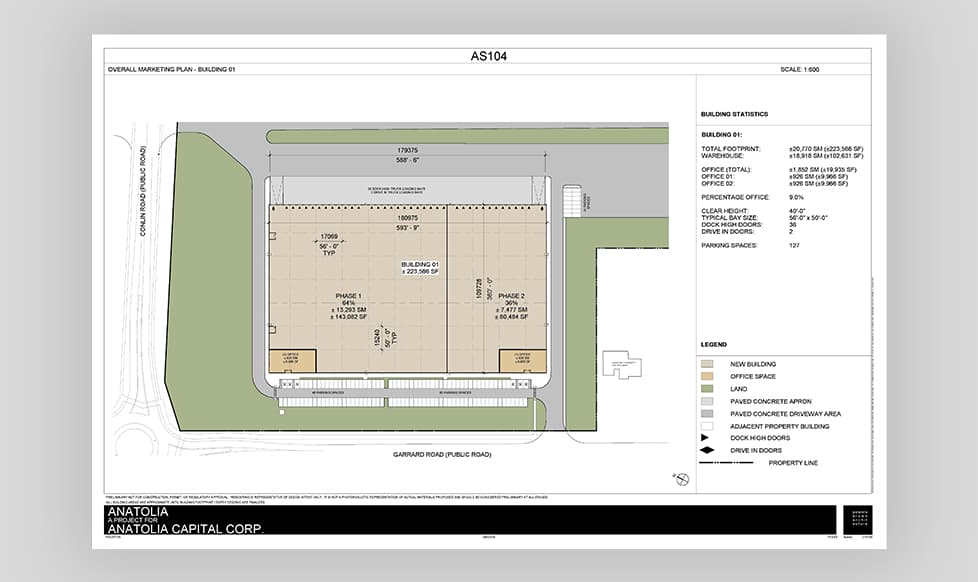Select the Office Space legend color swatch

tap(709, 376)
